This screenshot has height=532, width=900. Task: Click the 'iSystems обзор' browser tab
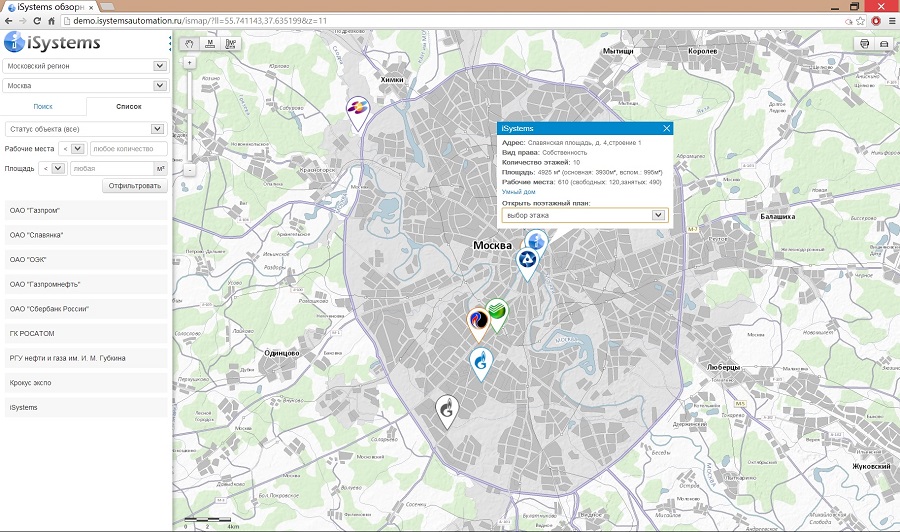tap(49, 7)
